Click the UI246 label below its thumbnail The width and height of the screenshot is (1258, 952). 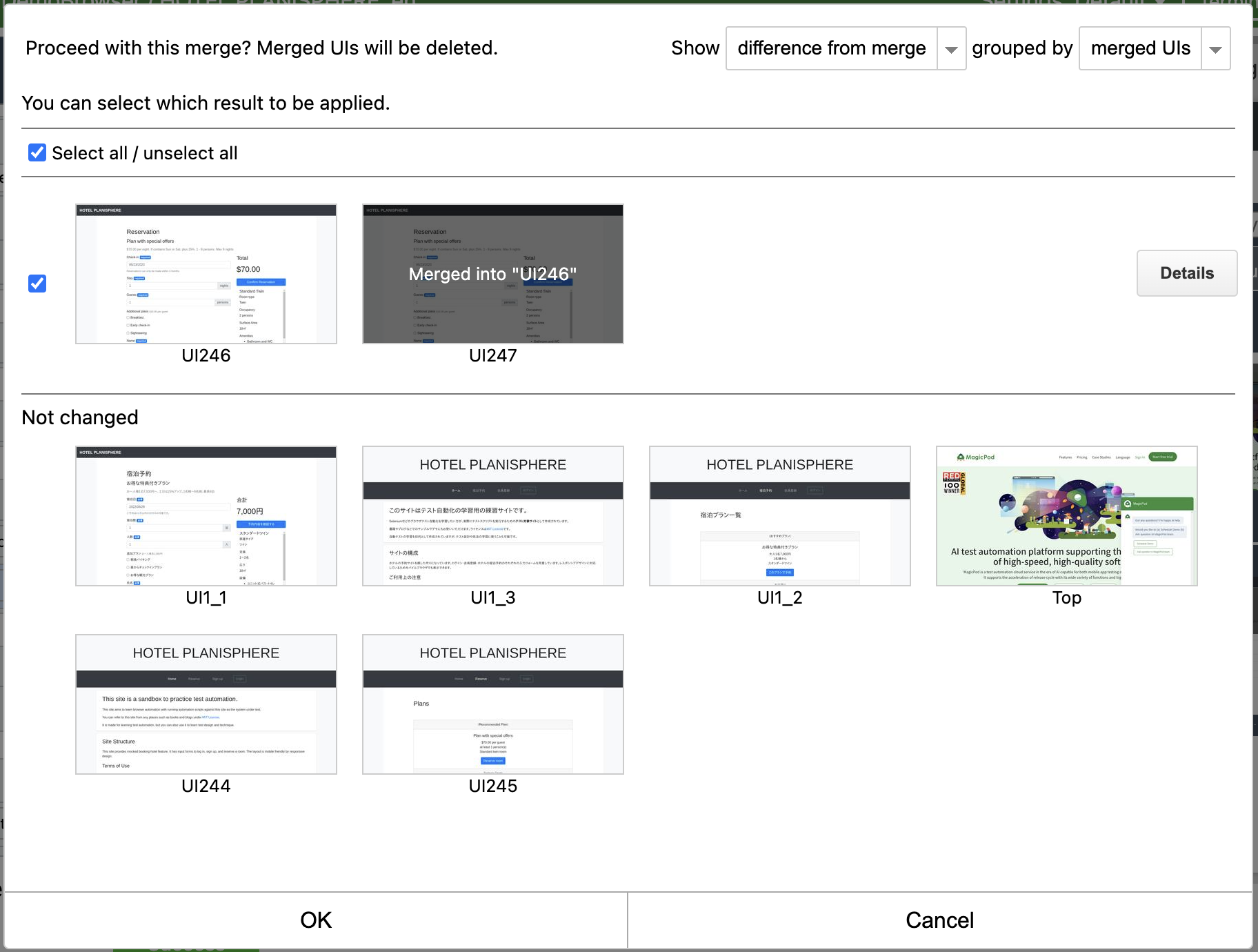[206, 355]
